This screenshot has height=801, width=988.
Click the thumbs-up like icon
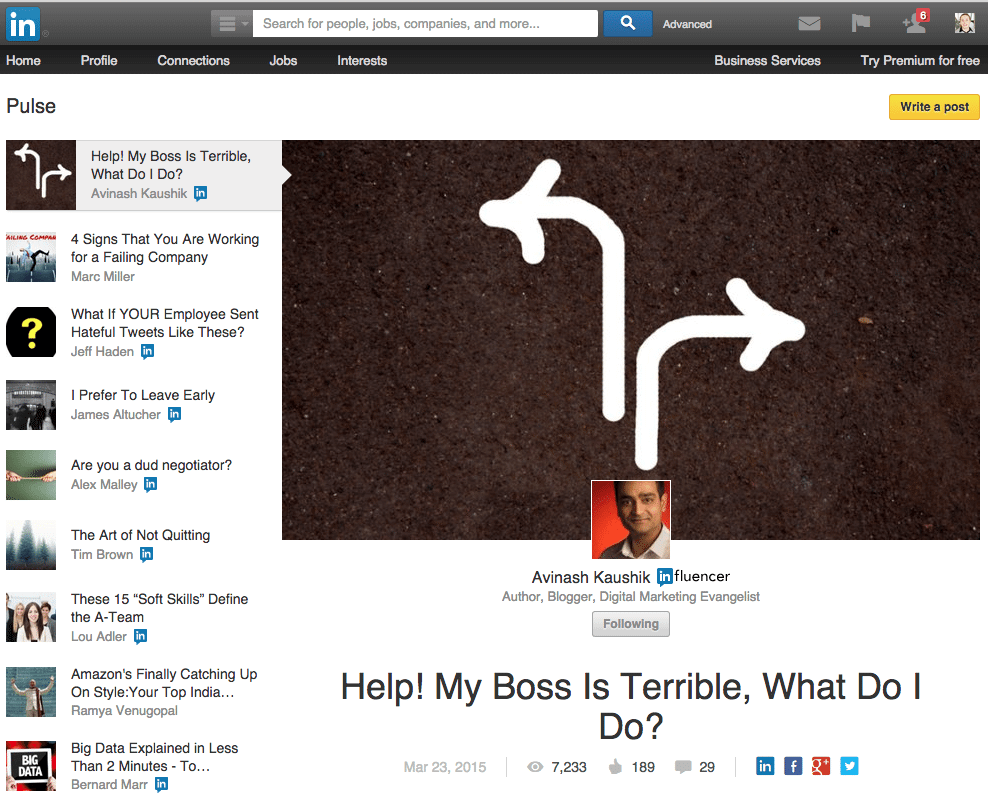click(x=615, y=767)
